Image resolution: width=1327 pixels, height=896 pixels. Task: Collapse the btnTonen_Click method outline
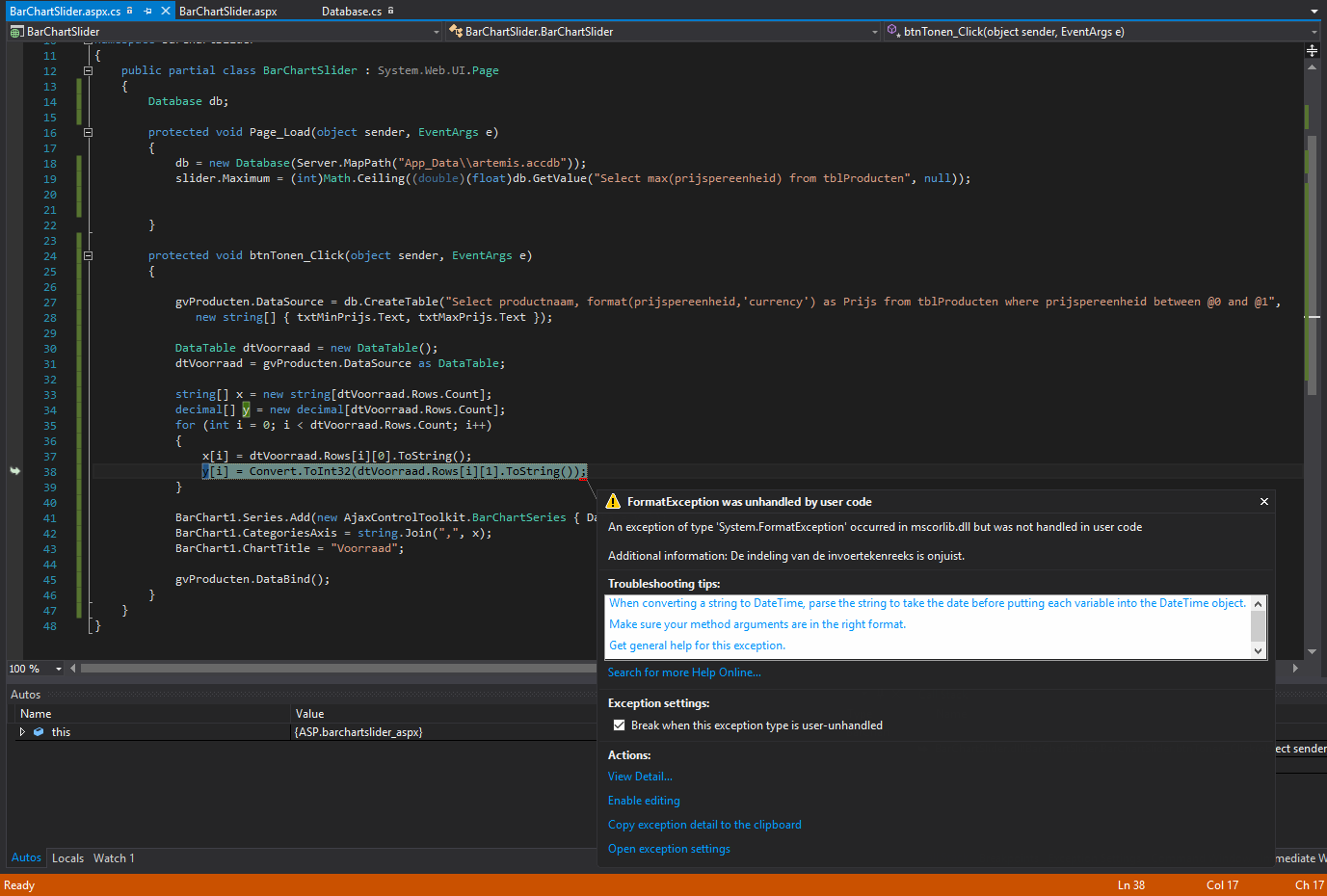pyautogui.click(x=88, y=255)
